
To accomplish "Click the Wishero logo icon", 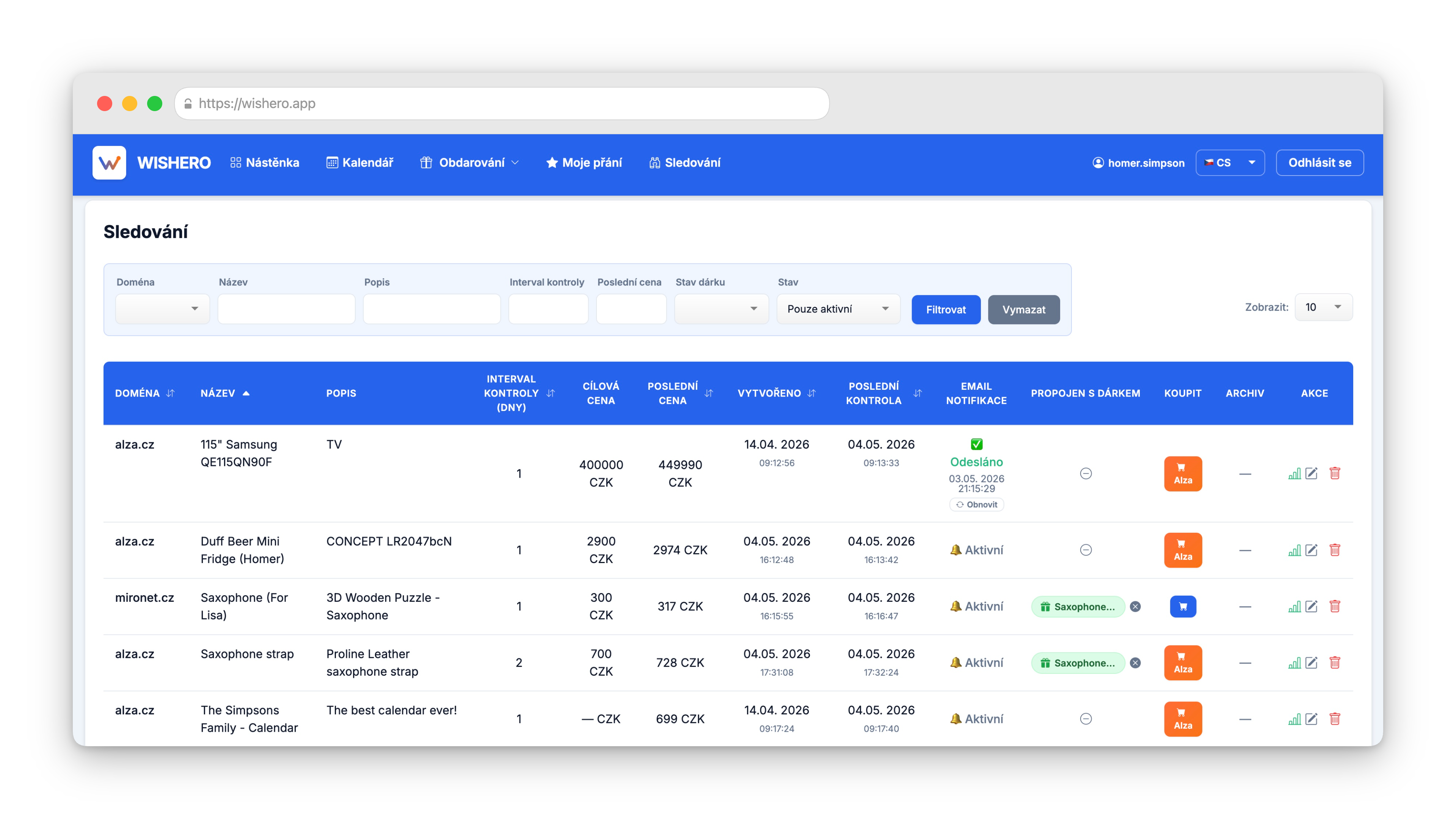I will pyautogui.click(x=109, y=163).
